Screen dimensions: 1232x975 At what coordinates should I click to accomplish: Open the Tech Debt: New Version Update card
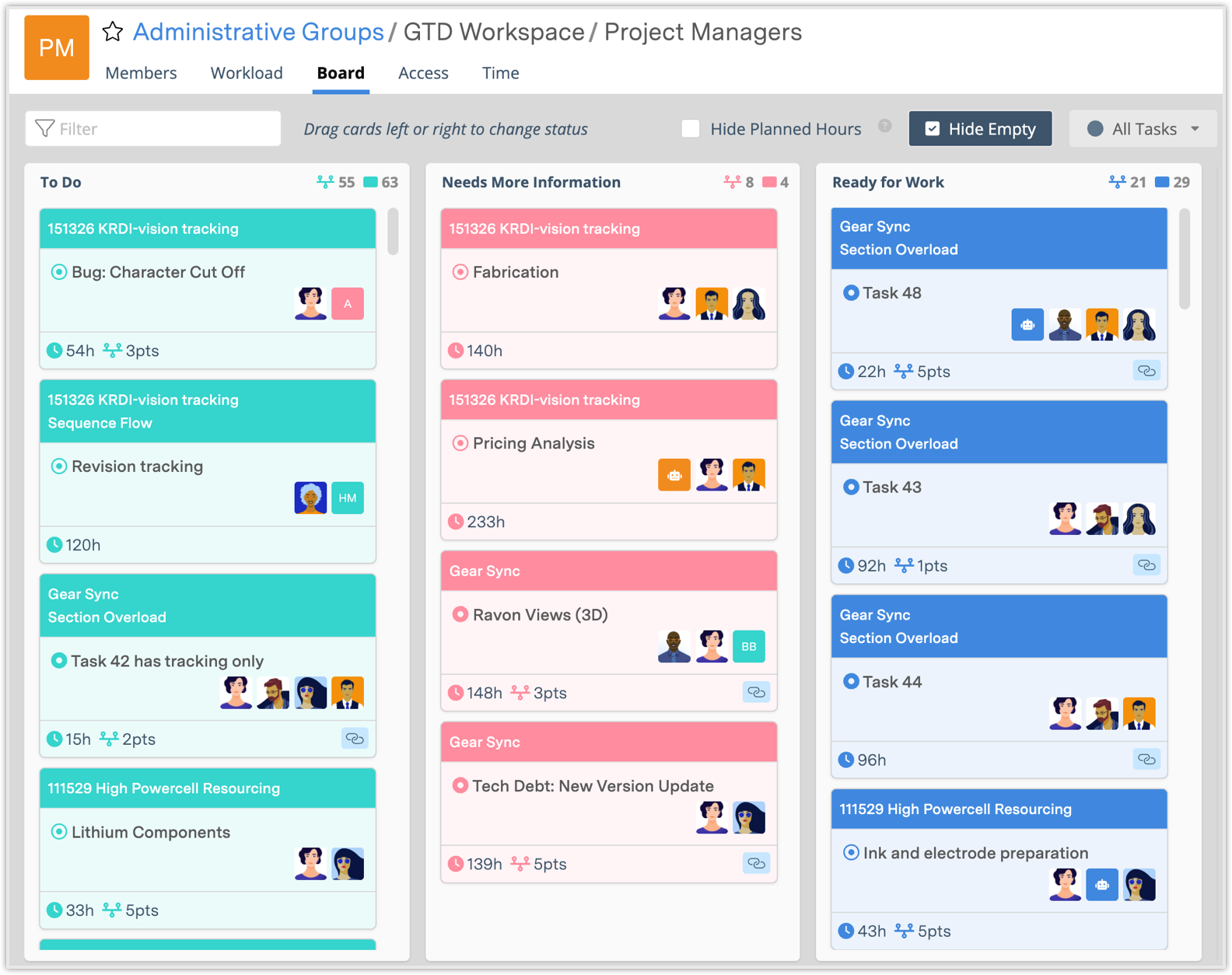(x=593, y=786)
